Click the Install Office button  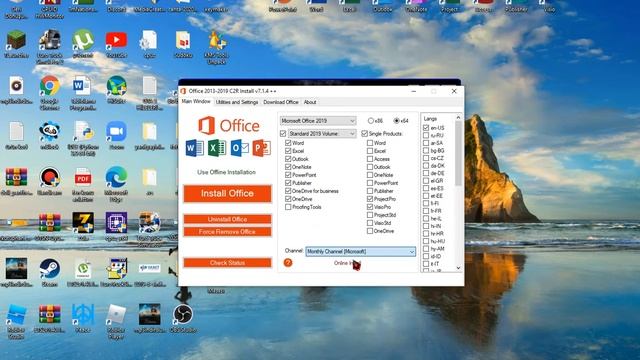(x=227, y=193)
